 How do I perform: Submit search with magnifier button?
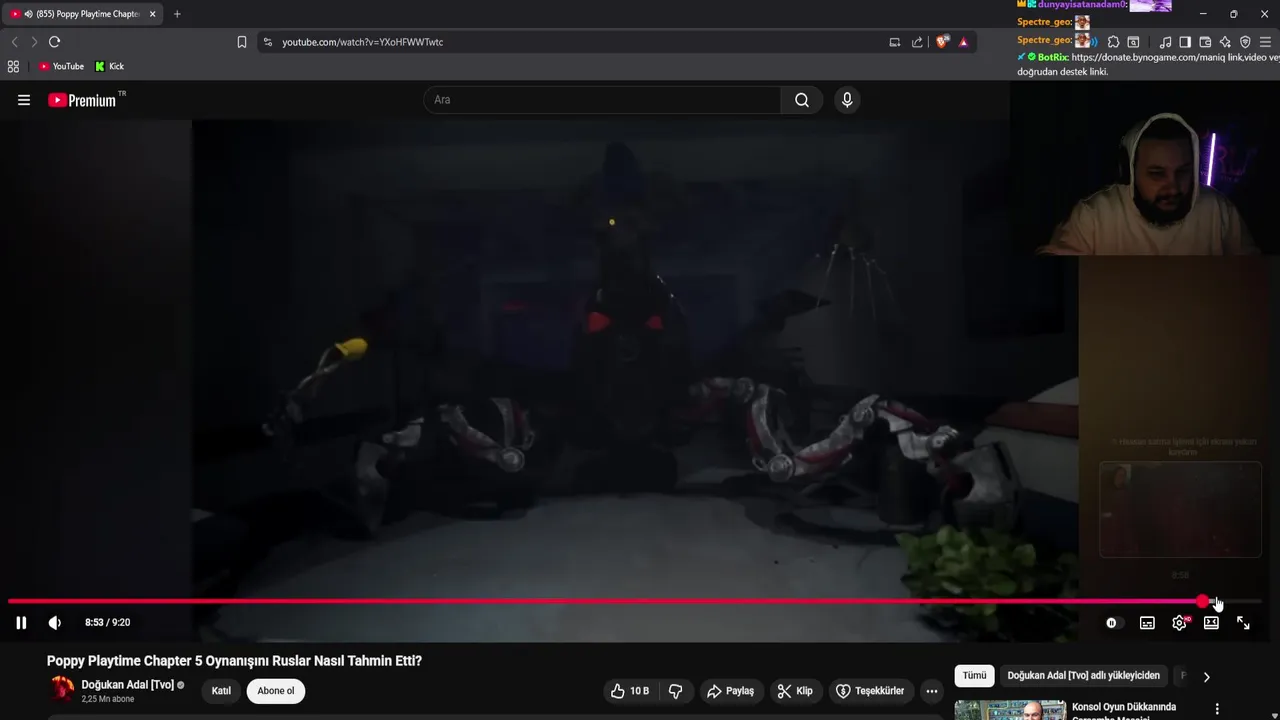point(802,100)
